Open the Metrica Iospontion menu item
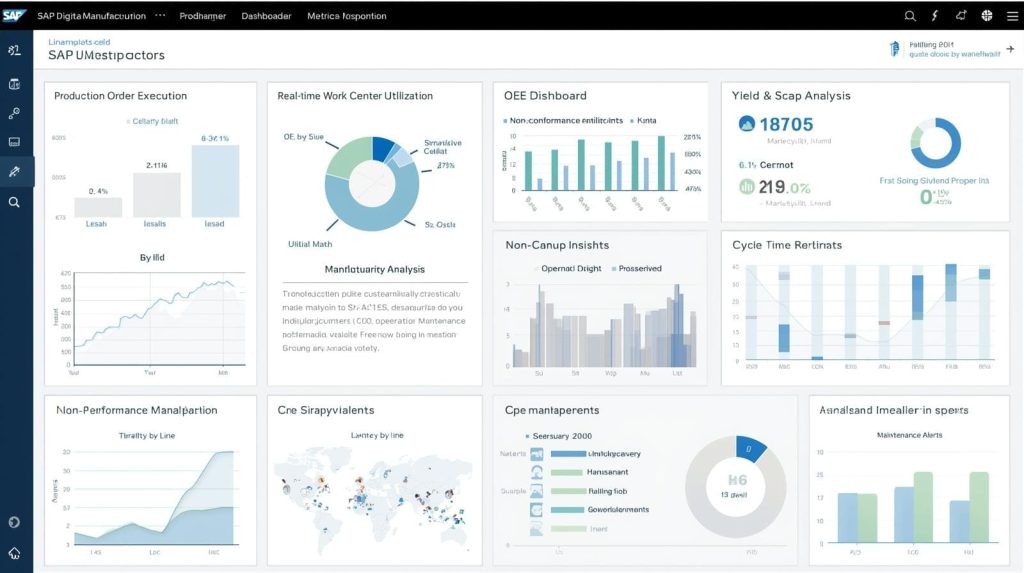Image resolution: width=1024 pixels, height=573 pixels. [x=349, y=16]
